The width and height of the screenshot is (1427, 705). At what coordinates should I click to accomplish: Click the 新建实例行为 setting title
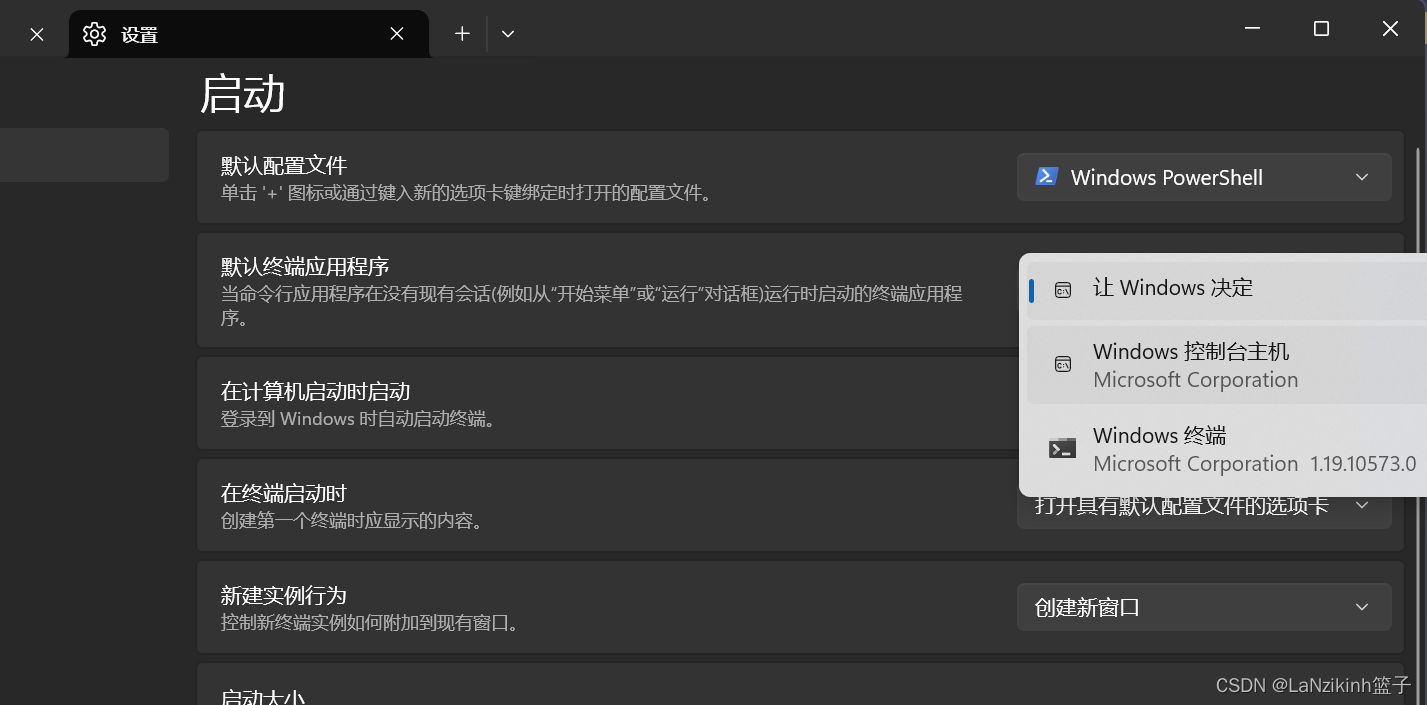pyautogui.click(x=284, y=595)
